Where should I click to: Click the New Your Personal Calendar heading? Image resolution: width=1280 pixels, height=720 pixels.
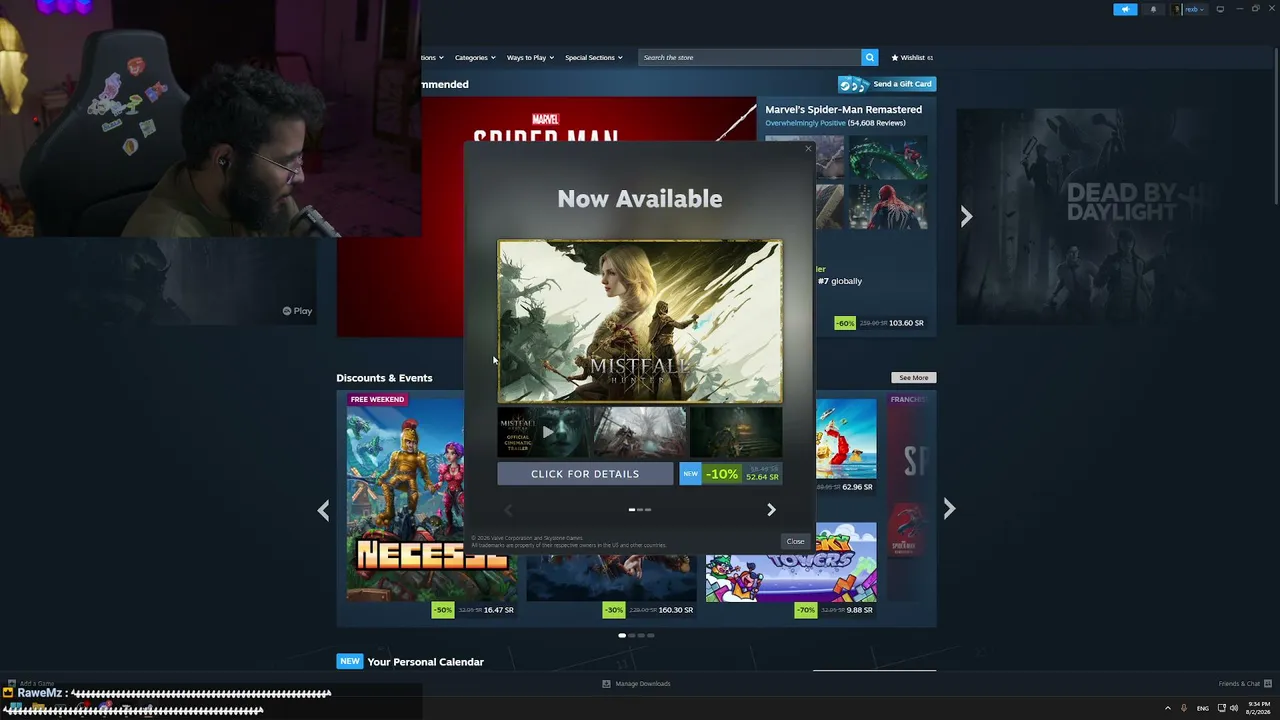[410, 661]
